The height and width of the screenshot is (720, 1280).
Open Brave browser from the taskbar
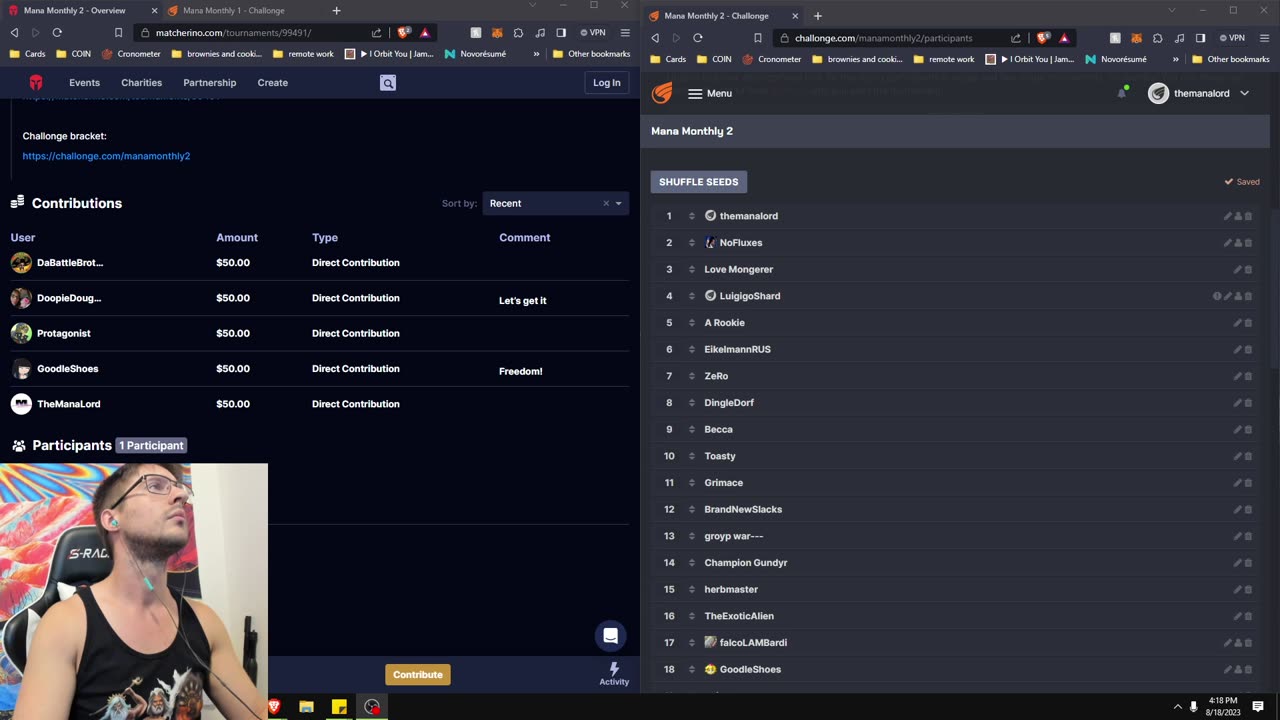[x=274, y=707]
